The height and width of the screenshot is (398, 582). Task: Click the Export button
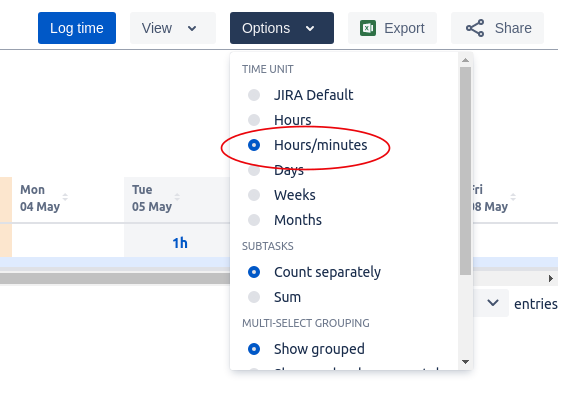pyautogui.click(x=392, y=28)
